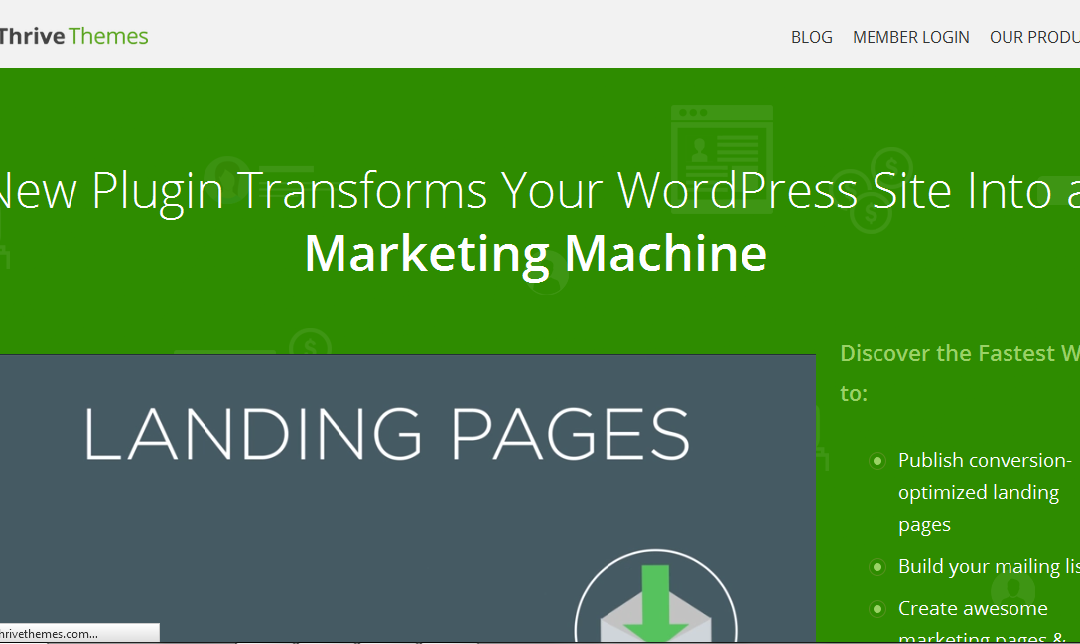
Task: Click 'Build your mailing list' bullet text
Action: coord(988,566)
